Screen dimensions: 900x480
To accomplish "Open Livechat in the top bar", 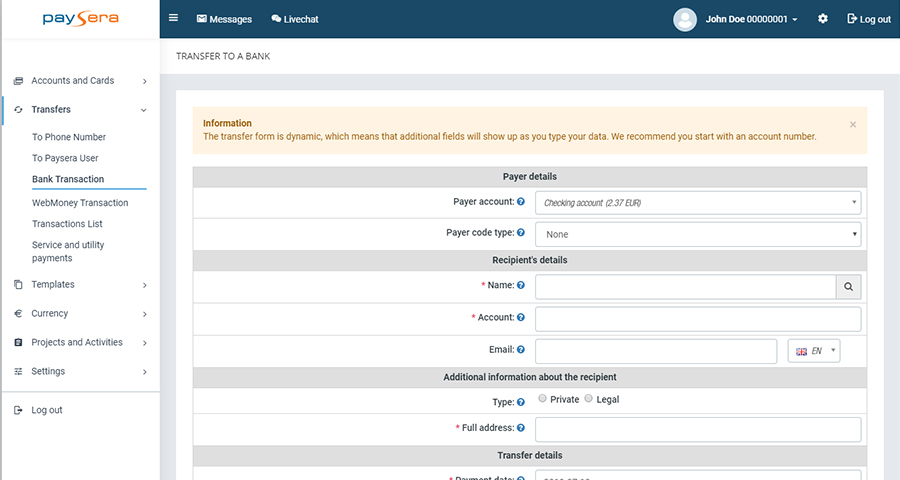I will [295, 19].
